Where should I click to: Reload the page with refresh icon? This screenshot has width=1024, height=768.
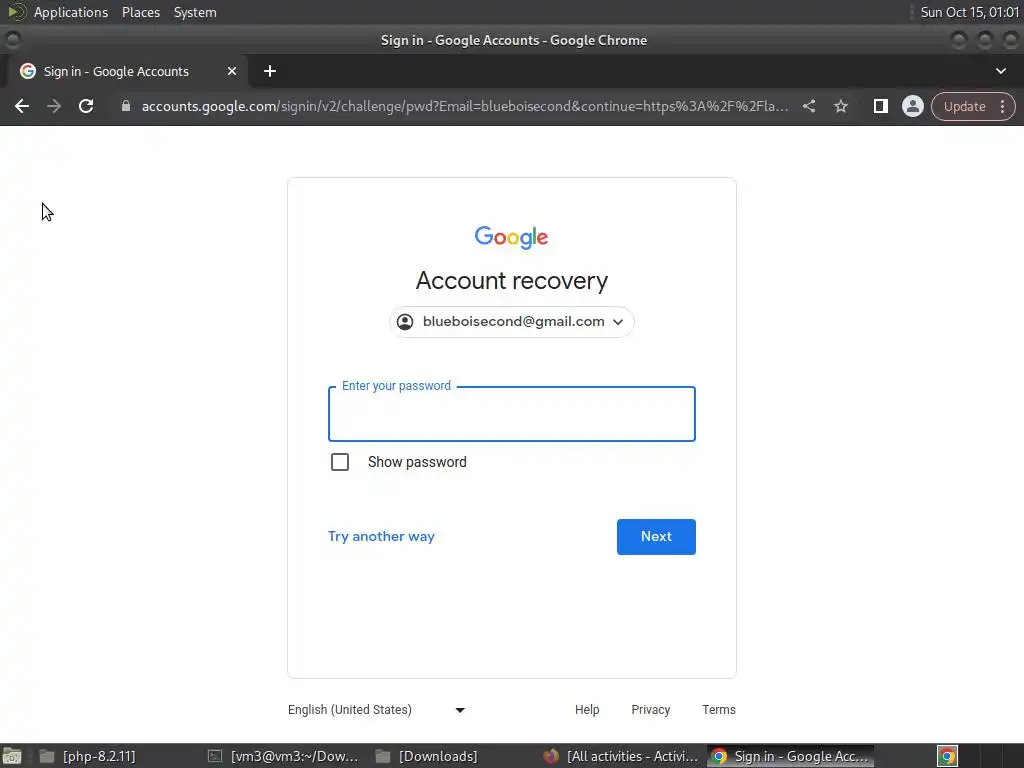coord(86,106)
